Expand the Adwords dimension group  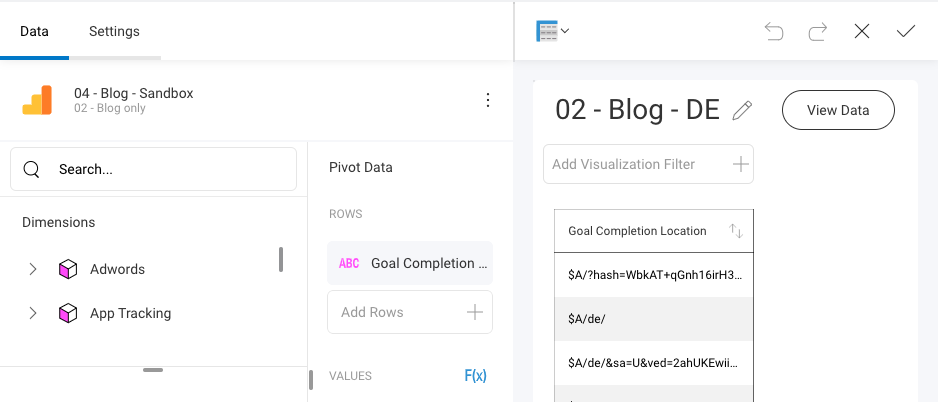pos(33,269)
